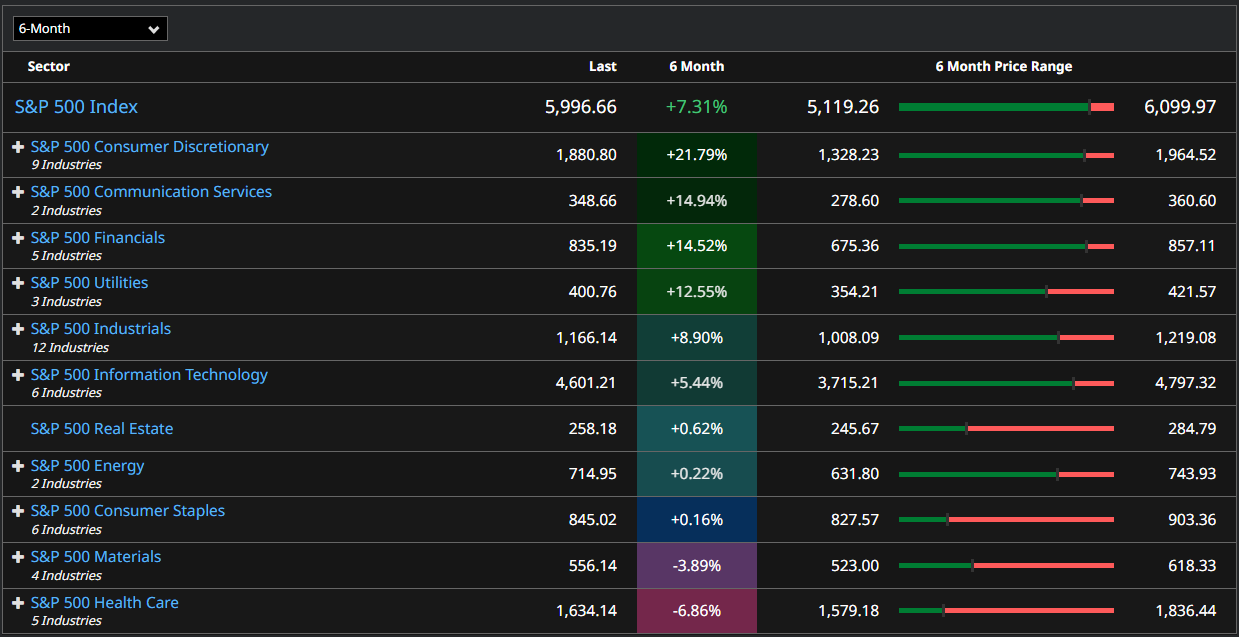Select the 9 Industries label

coord(66,165)
